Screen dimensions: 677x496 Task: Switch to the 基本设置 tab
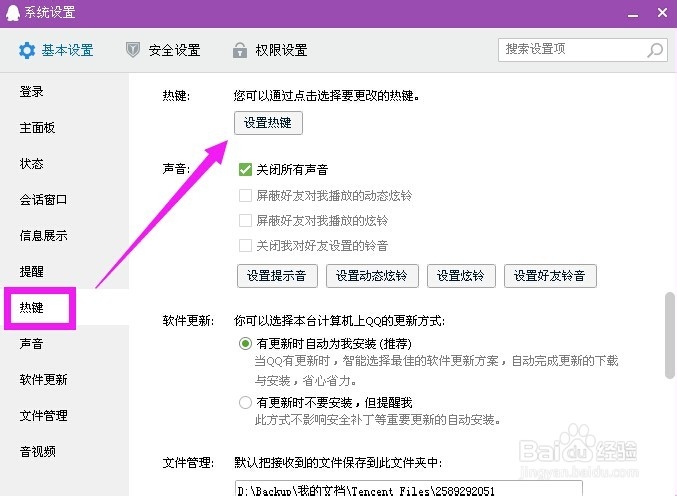point(56,51)
